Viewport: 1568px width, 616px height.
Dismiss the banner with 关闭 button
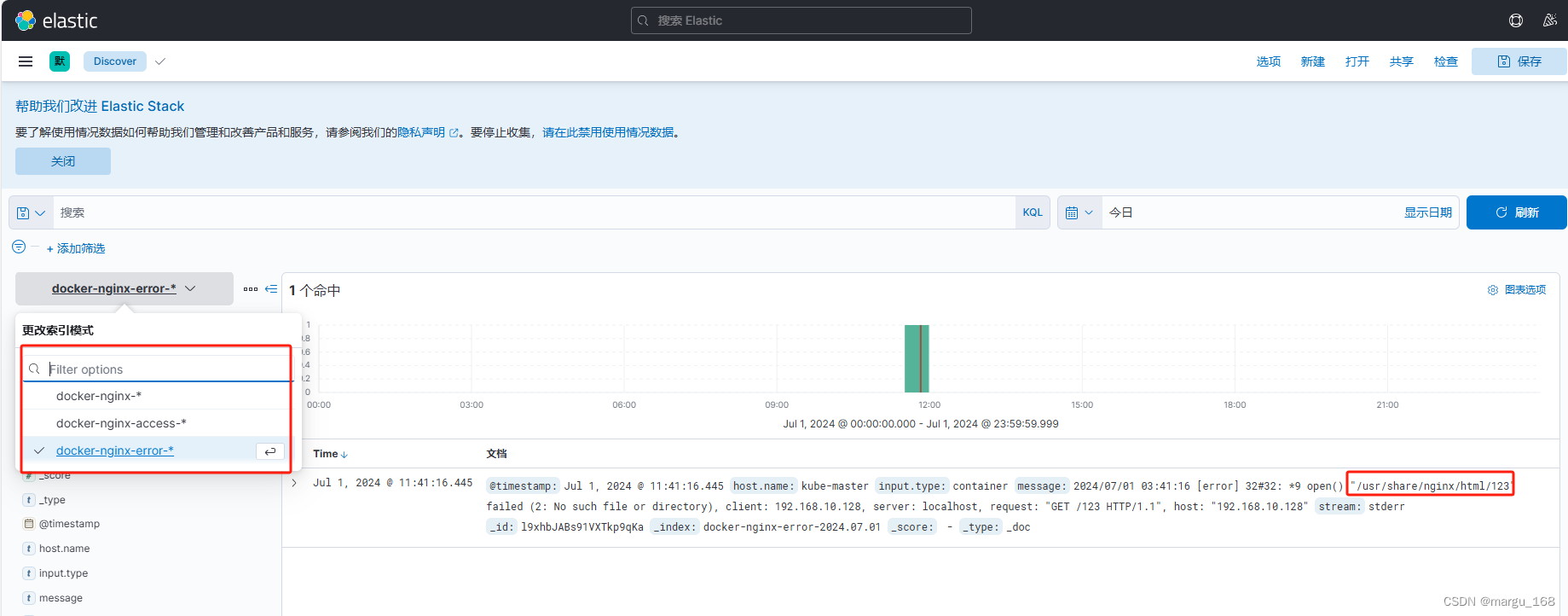tap(63, 161)
